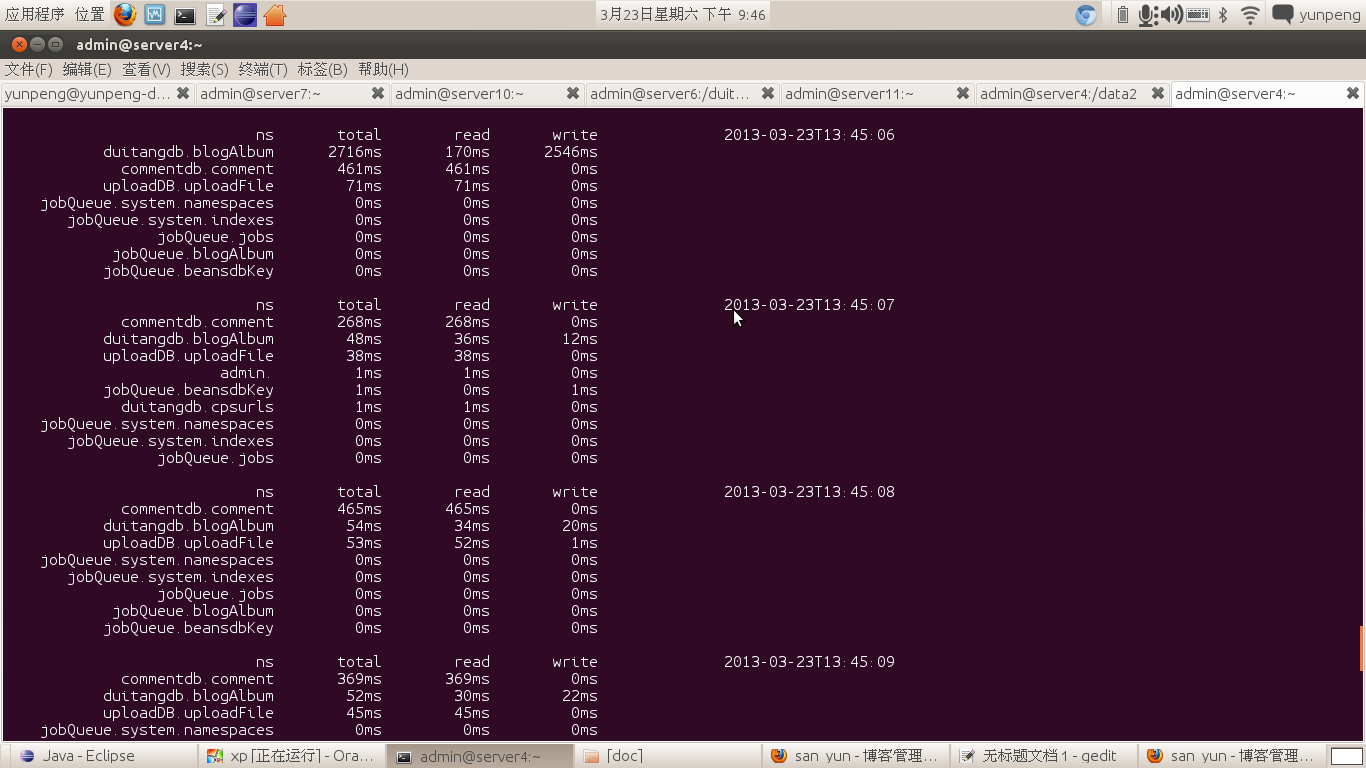Close the admin@server7:~ tab
This screenshot has height=768, width=1366.
pyautogui.click(x=378, y=93)
